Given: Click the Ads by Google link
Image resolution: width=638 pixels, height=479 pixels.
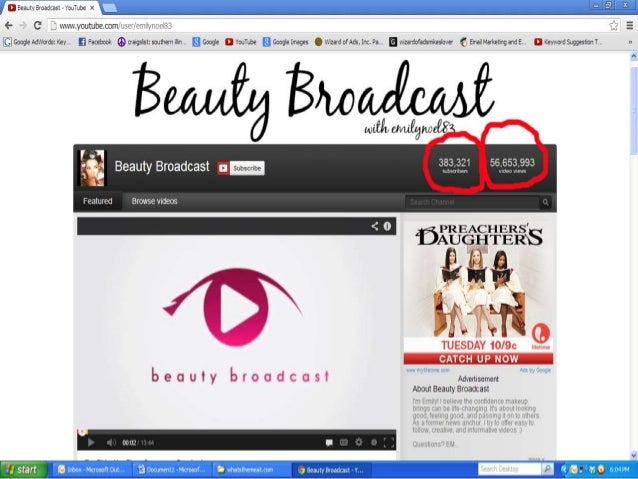Looking at the screenshot, I should [x=535, y=370].
